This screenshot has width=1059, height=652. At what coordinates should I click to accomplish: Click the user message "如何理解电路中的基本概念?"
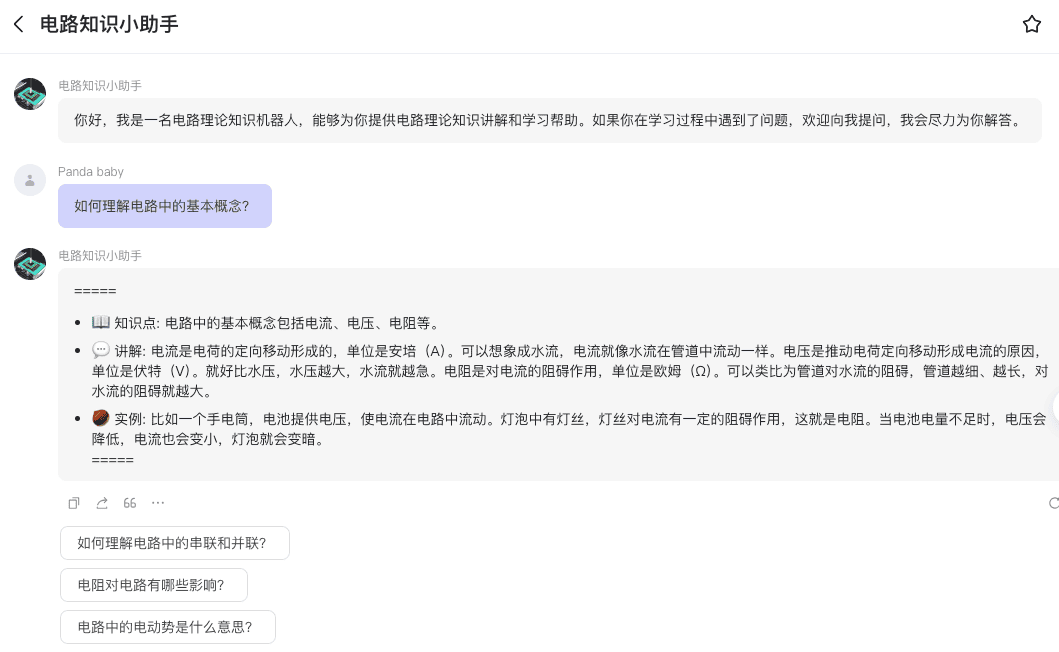tap(164, 206)
